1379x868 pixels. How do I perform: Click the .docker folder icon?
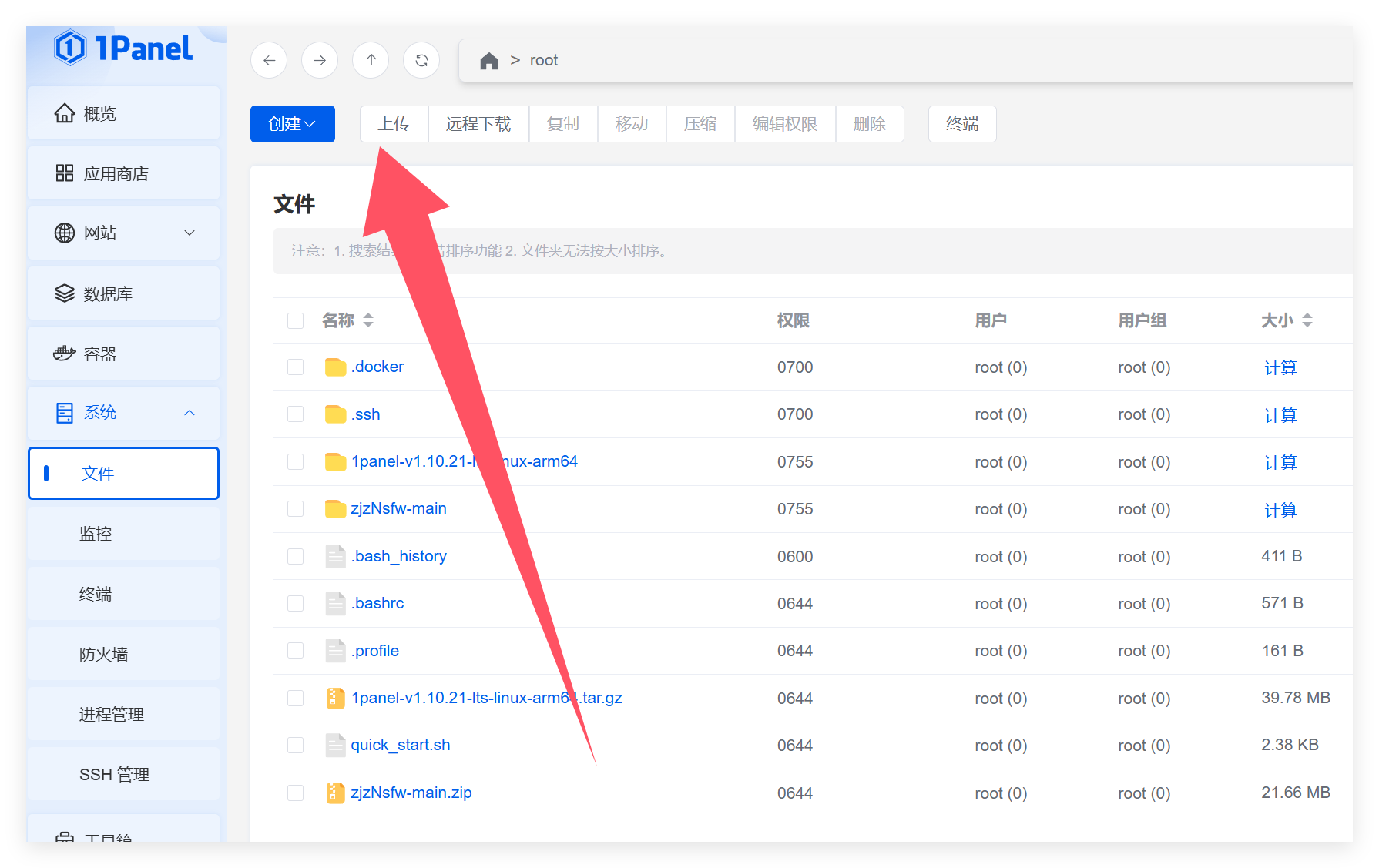pos(335,367)
